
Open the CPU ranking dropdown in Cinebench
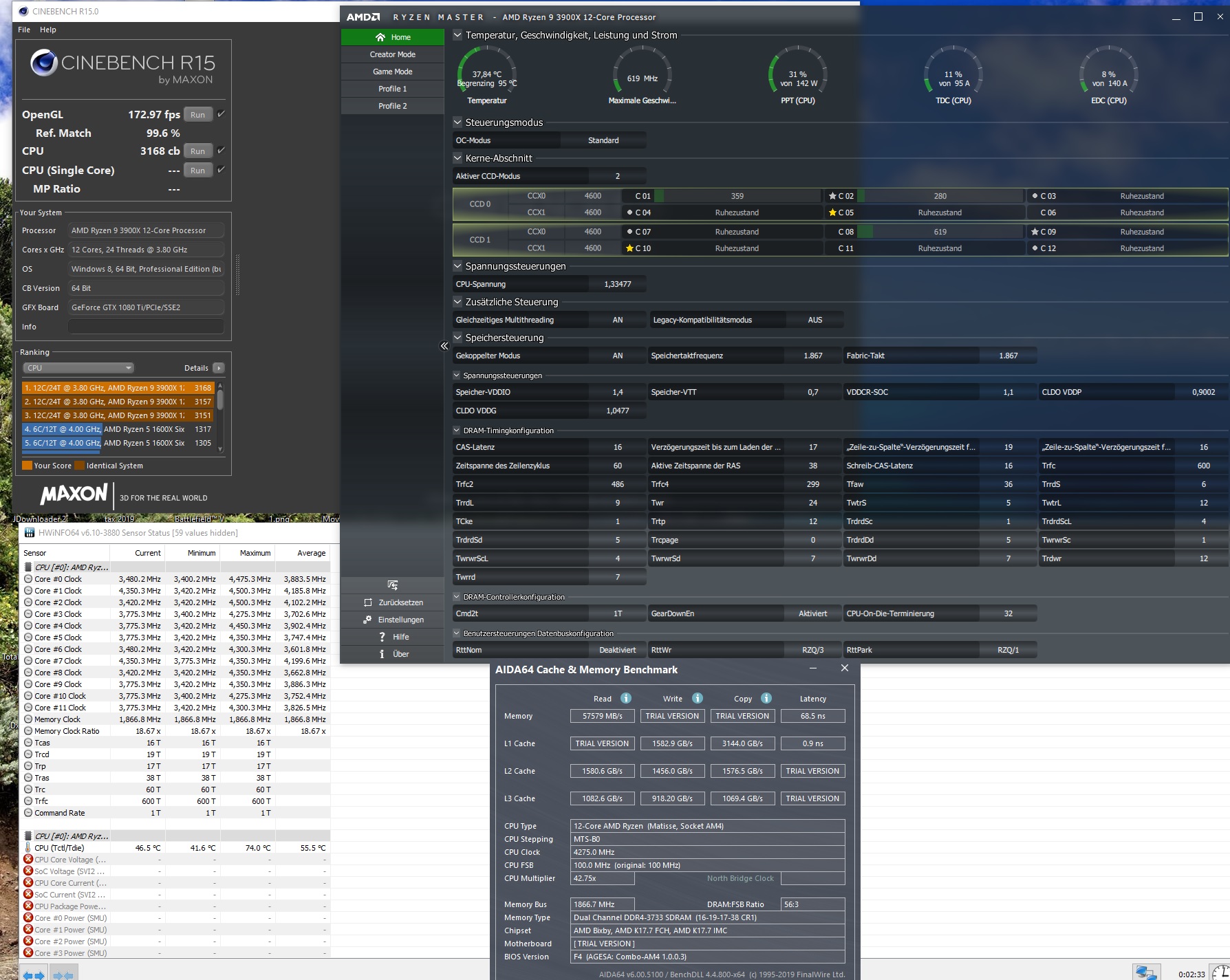click(78, 368)
